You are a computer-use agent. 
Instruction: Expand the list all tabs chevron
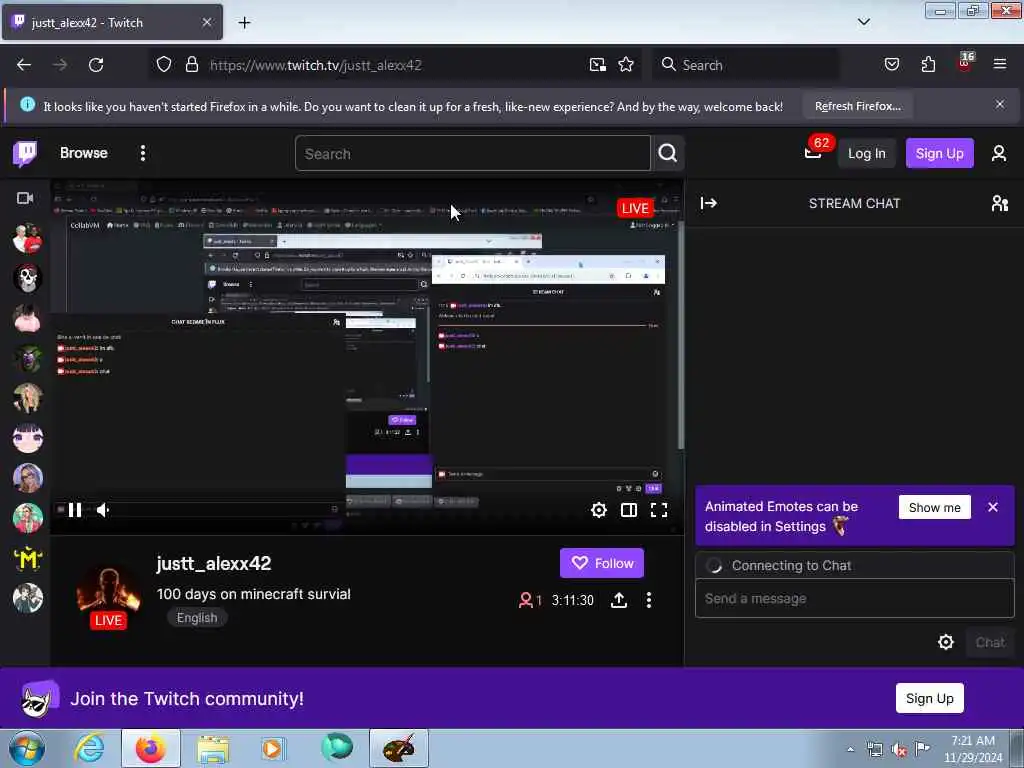tap(863, 23)
